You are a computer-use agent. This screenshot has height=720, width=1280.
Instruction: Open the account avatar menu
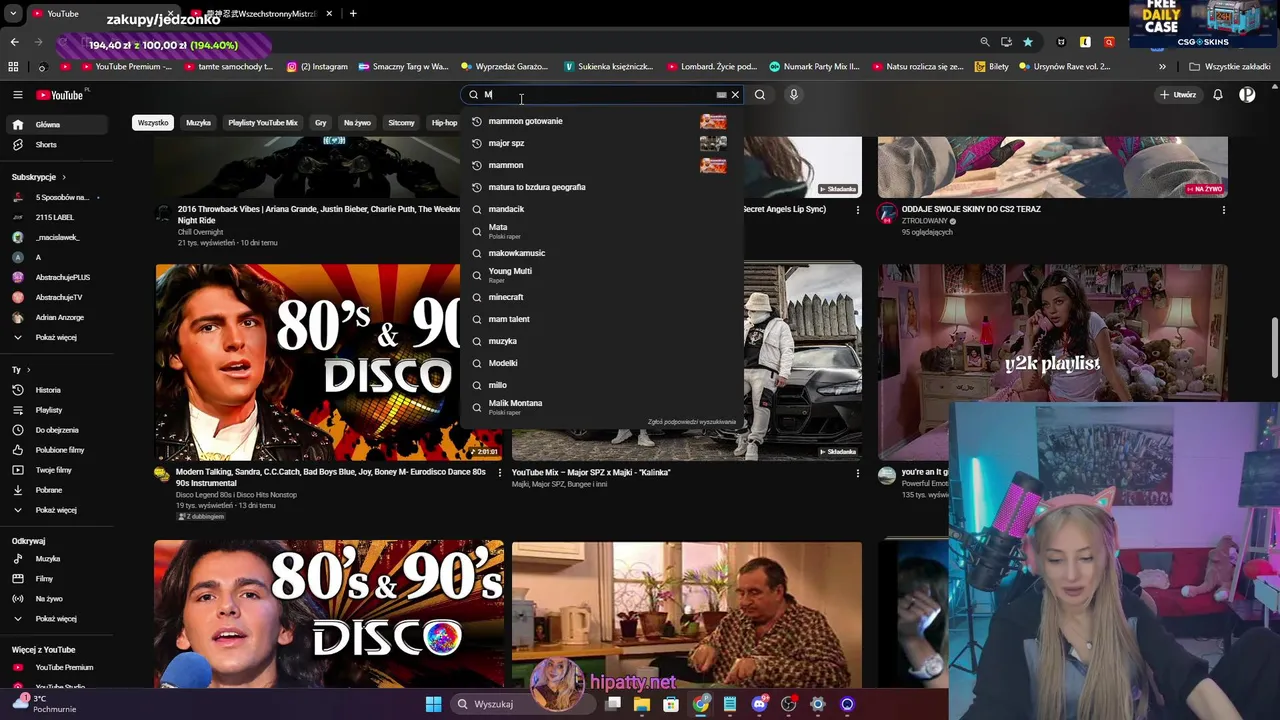tap(1247, 95)
